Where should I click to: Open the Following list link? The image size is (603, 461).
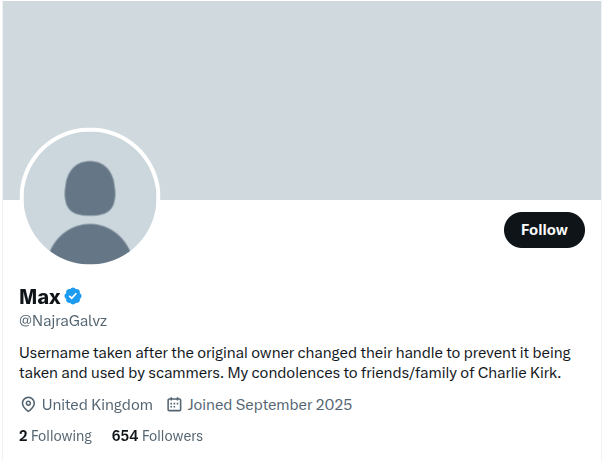tap(55, 436)
